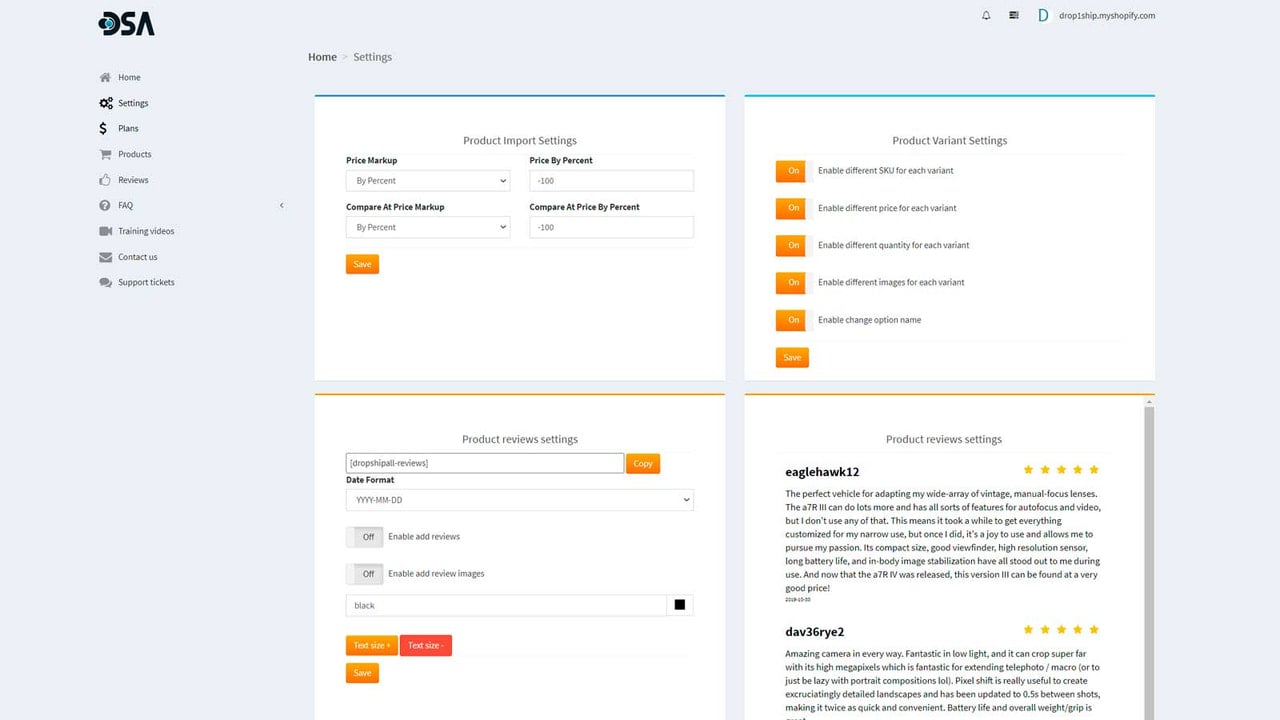1280x720 pixels.
Task: Click the DSA logo
Action: [x=127, y=24]
